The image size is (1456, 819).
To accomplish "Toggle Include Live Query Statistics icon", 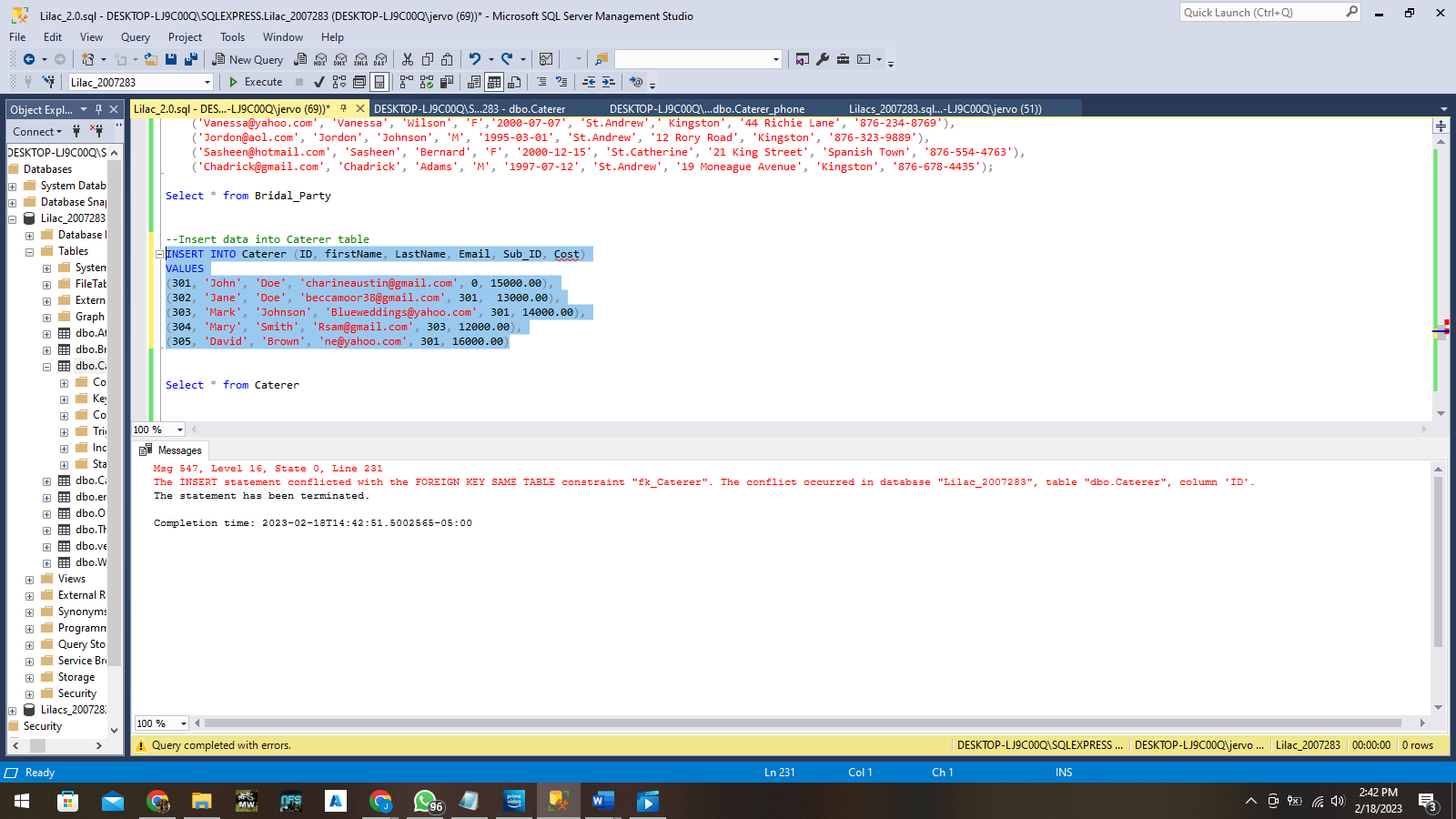I will 426,82.
